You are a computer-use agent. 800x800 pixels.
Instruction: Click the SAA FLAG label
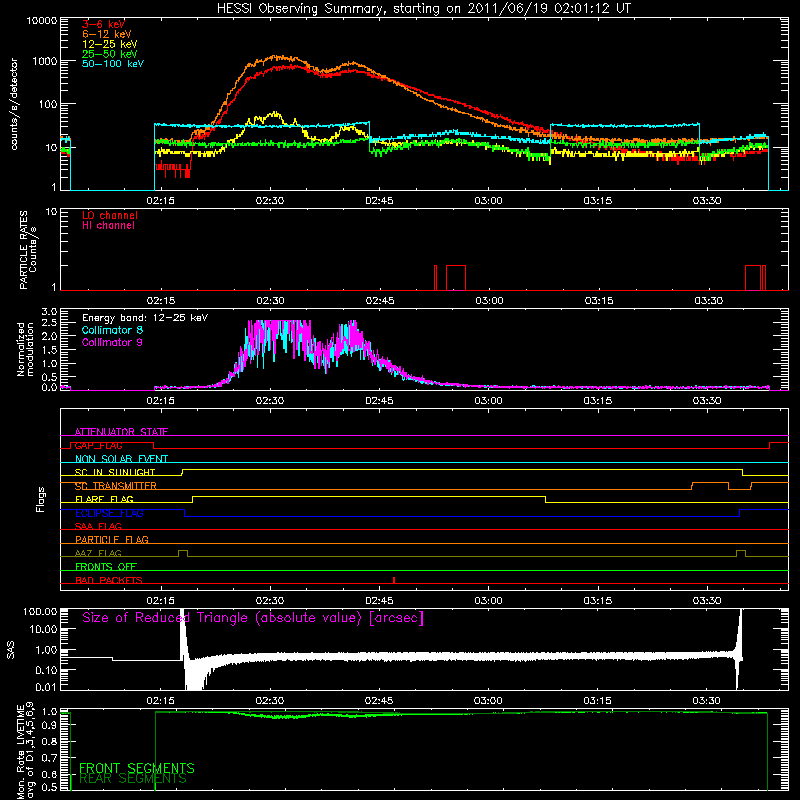tap(98, 526)
